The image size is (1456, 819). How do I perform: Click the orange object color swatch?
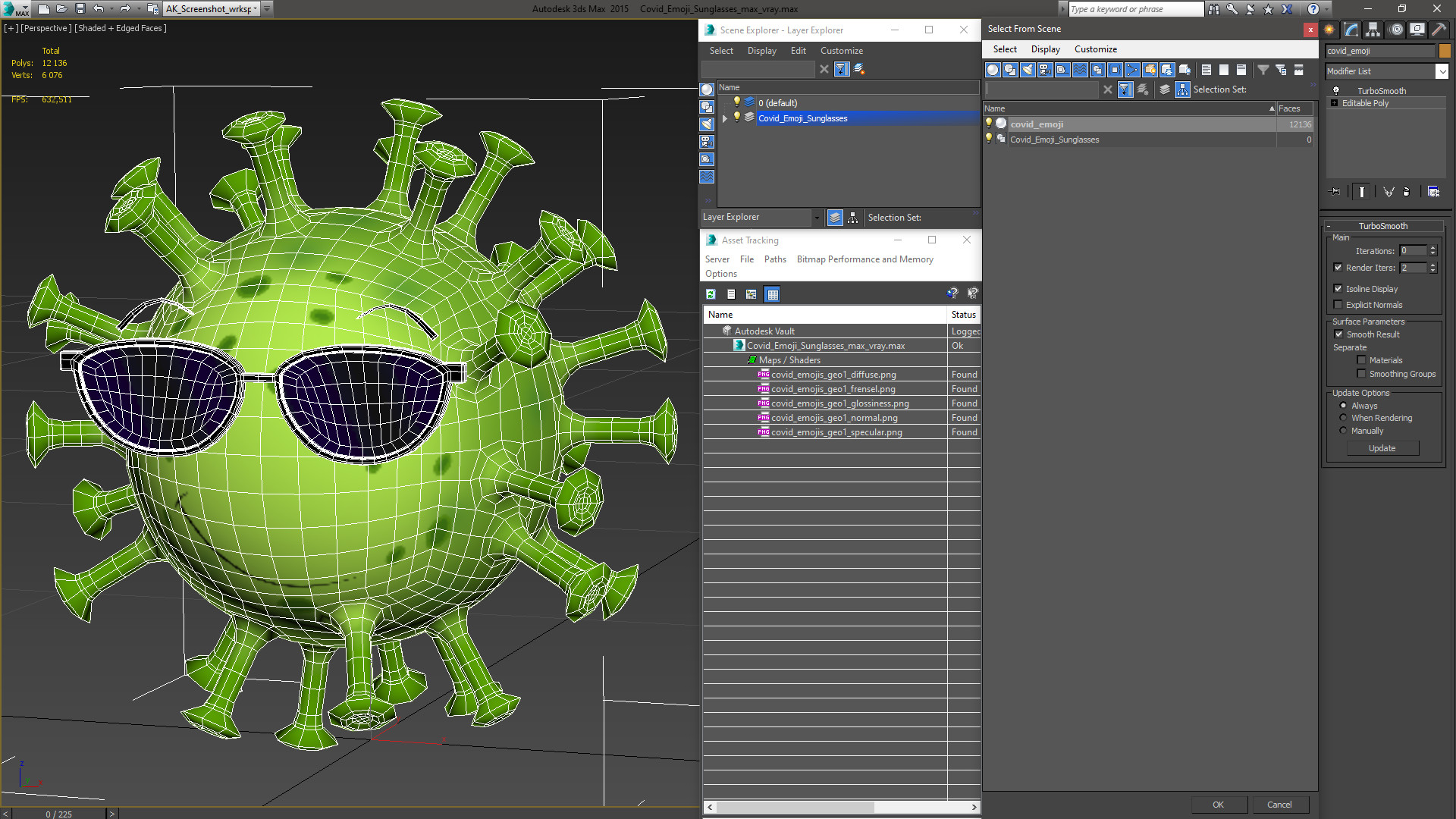(x=1445, y=51)
